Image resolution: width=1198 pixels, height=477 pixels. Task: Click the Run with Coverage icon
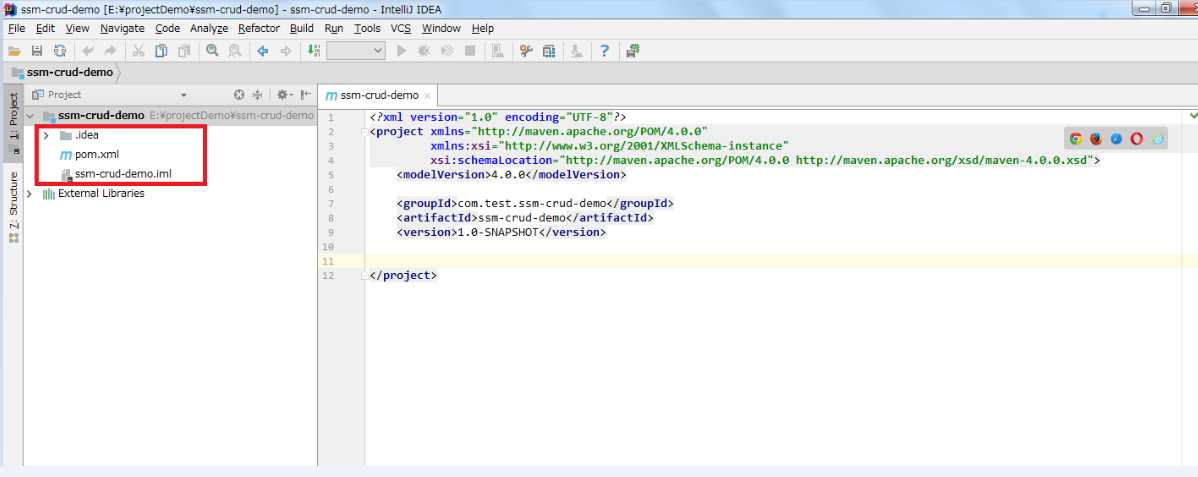pos(447,51)
